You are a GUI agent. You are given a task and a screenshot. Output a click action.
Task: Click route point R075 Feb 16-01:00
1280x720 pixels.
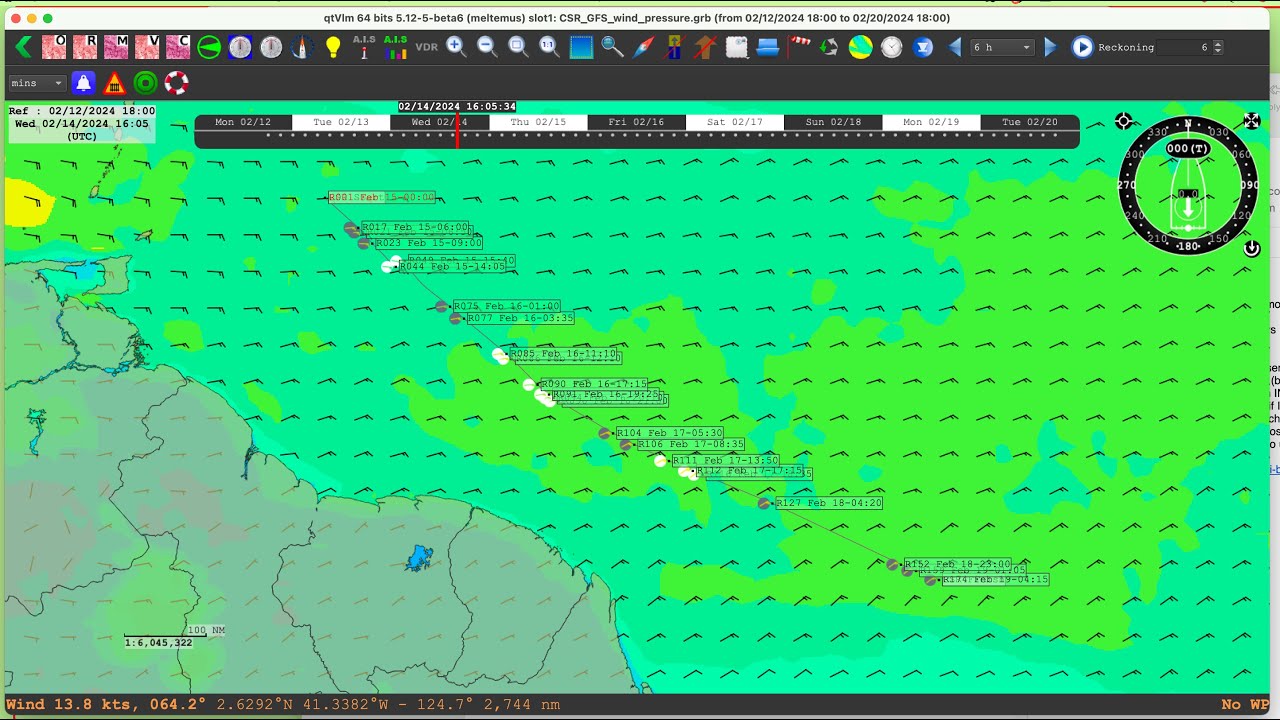506,306
